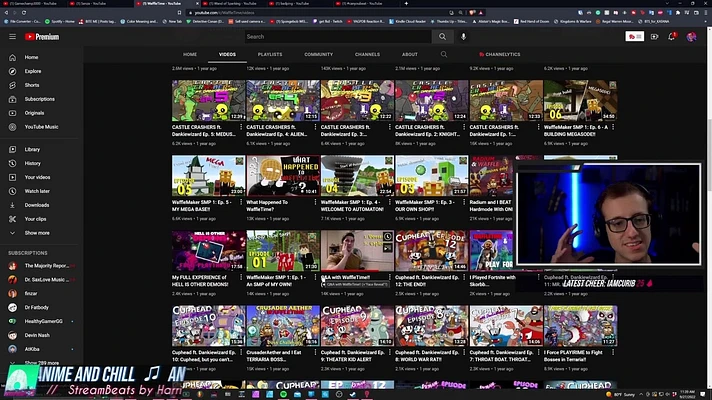Open options menu for Castle Crashers Ep. 5
The image size is (712, 400).
click(241, 127)
